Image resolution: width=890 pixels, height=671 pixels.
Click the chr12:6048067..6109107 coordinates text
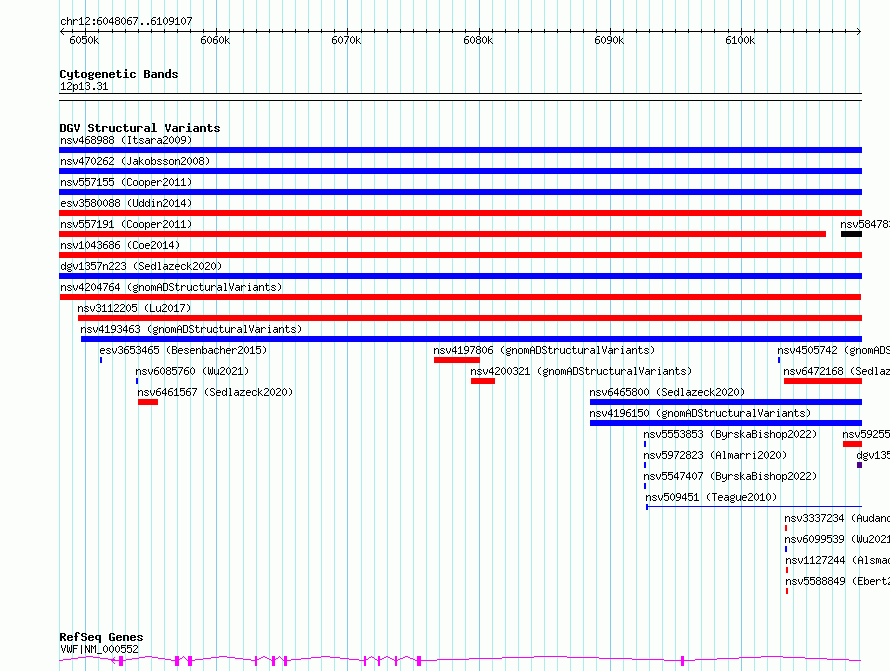tap(126, 21)
